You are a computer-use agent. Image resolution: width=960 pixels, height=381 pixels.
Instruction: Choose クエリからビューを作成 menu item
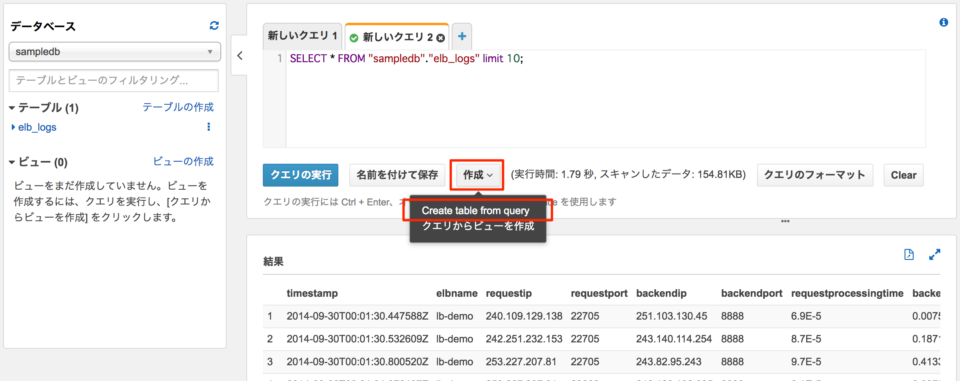tap(478, 226)
